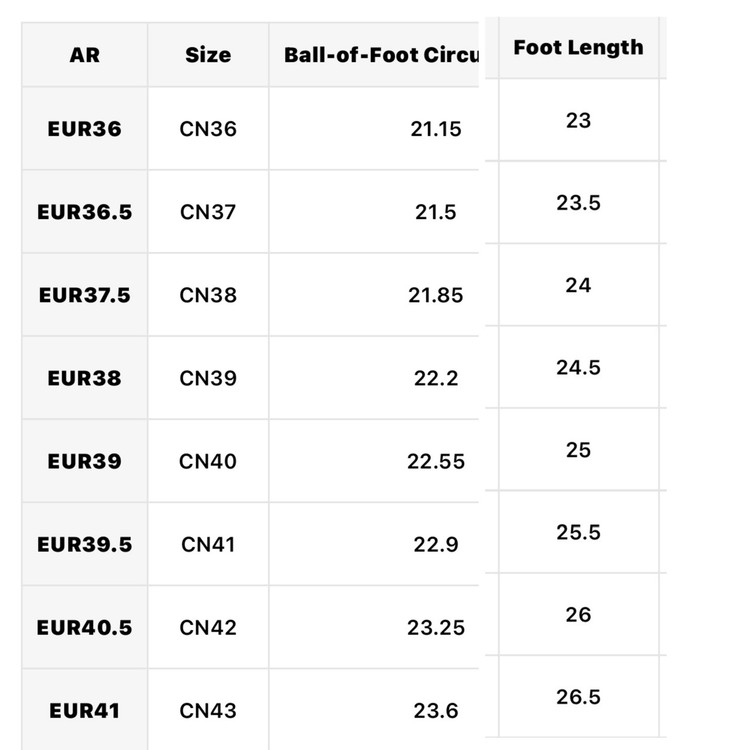Click the EUR36 row label
750x750 pixels.
(85, 129)
